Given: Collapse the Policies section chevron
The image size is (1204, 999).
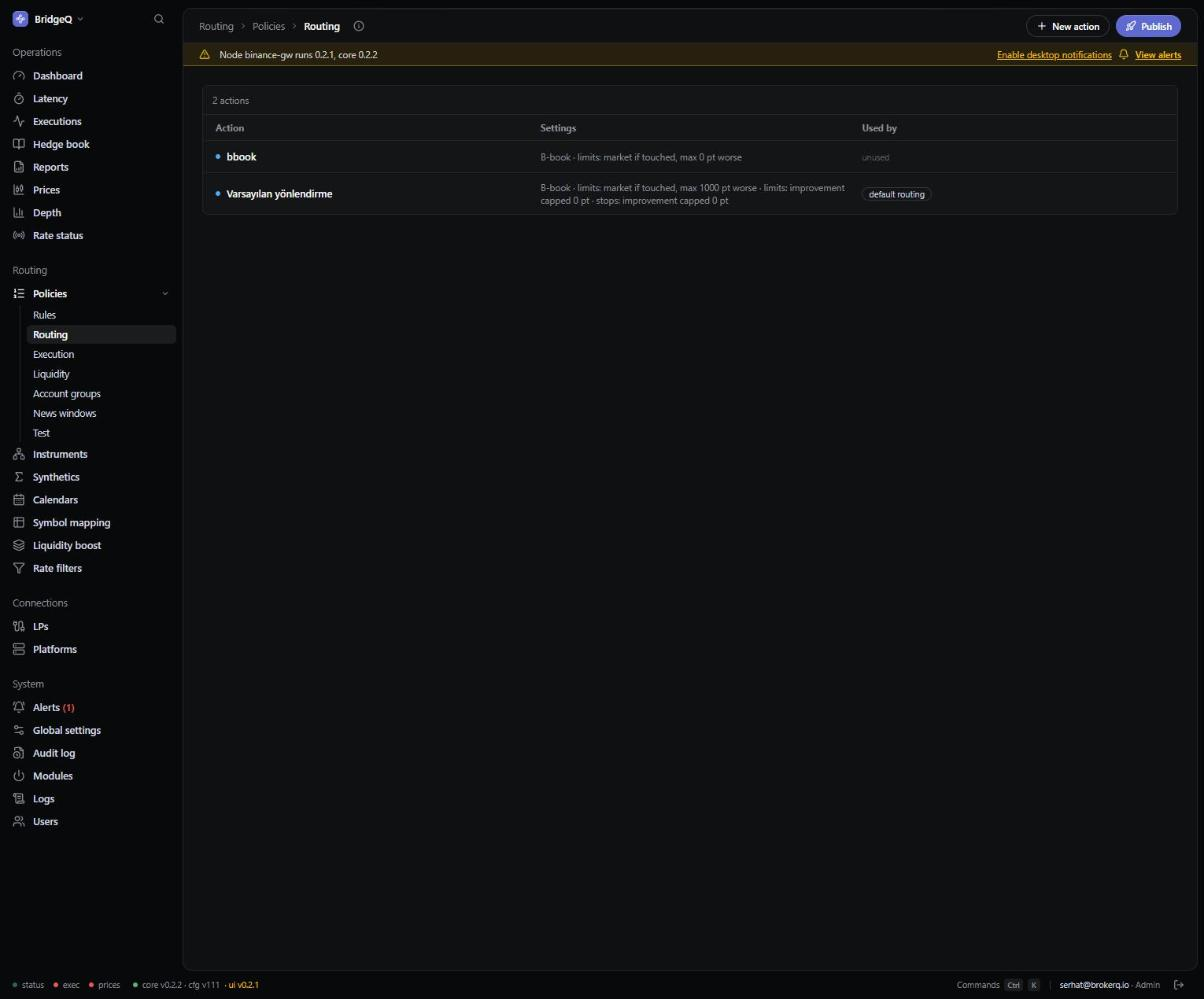Looking at the screenshot, I should click(165, 294).
